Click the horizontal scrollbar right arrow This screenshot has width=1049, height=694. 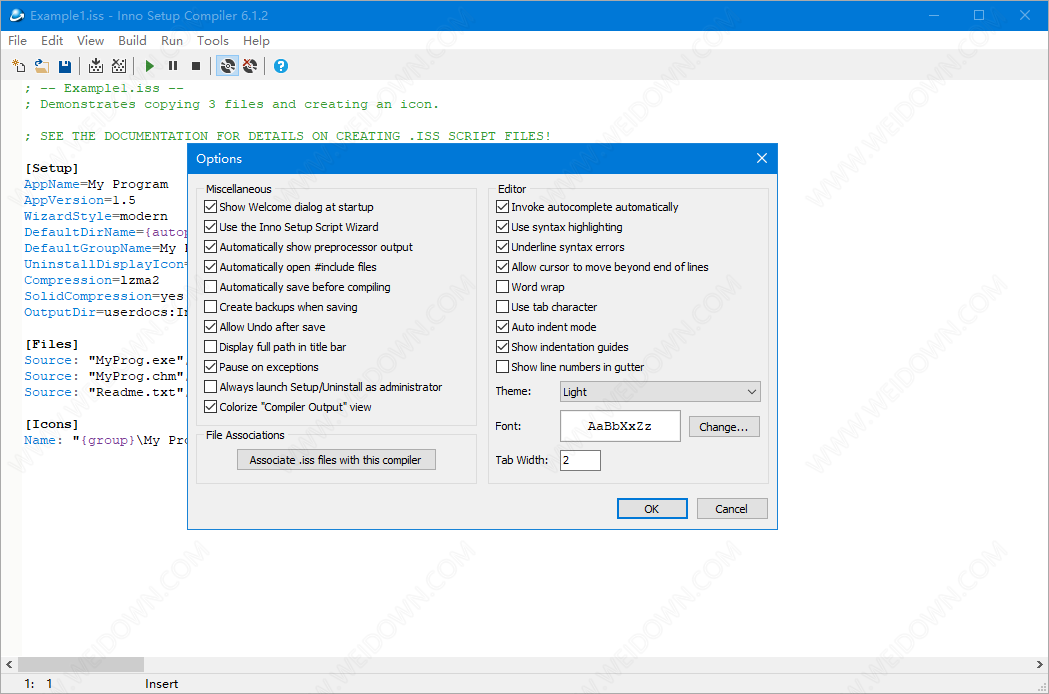[x=1040, y=665]
